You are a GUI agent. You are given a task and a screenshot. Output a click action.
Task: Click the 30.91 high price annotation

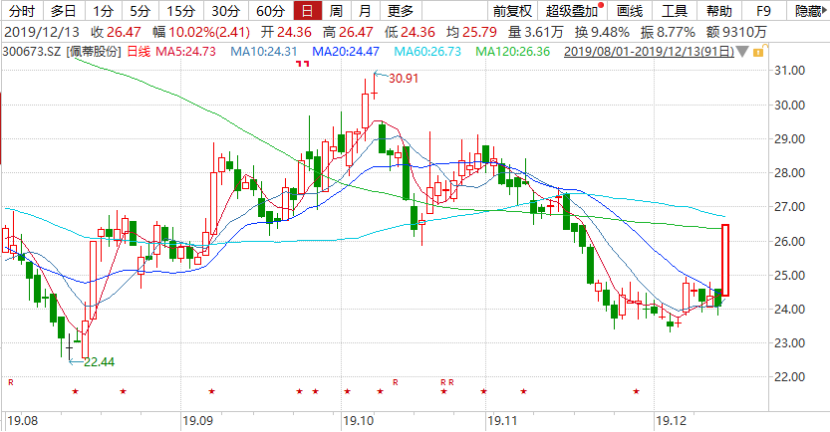403,78
